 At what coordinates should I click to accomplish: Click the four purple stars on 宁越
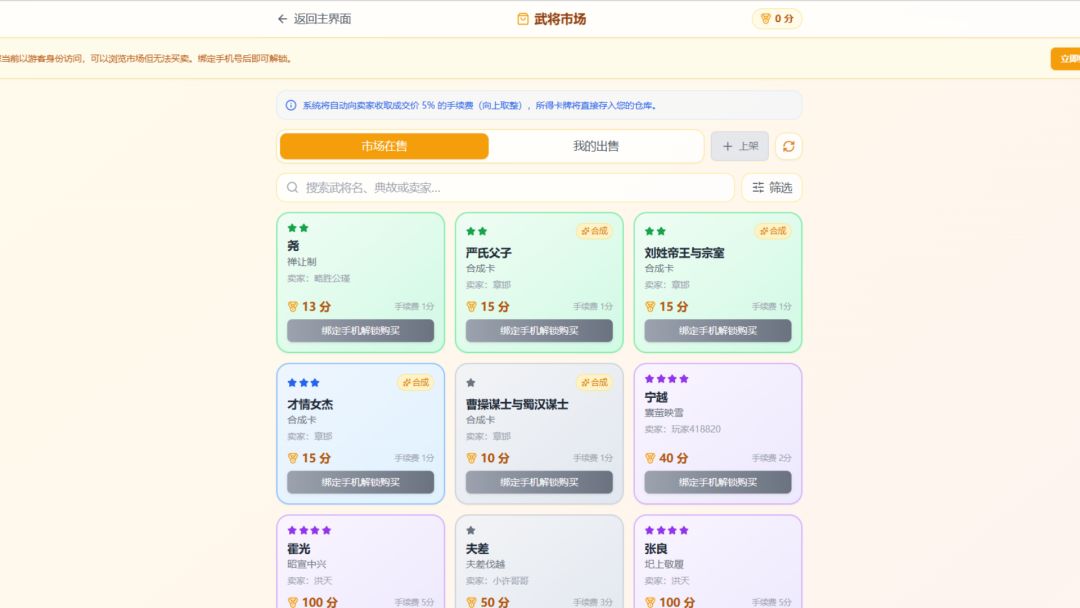tap(666, 379)
